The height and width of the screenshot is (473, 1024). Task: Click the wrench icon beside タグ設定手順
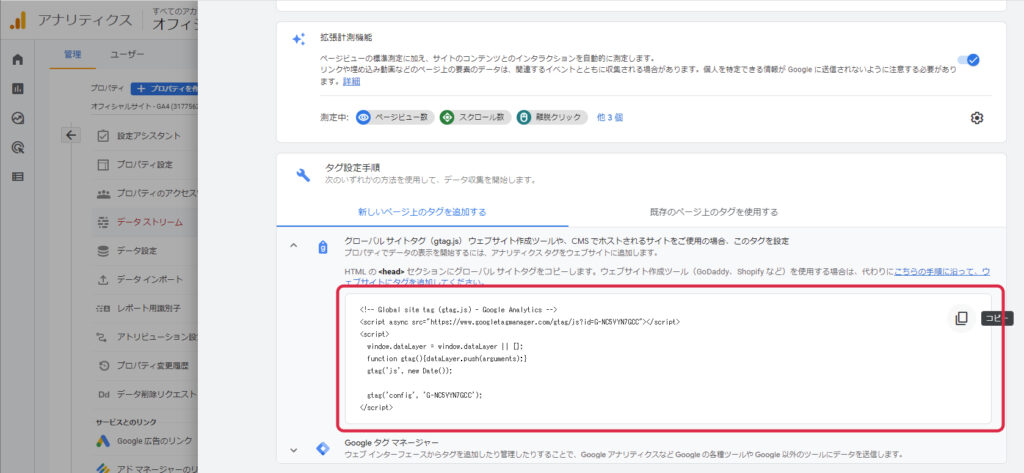(303, 174)
